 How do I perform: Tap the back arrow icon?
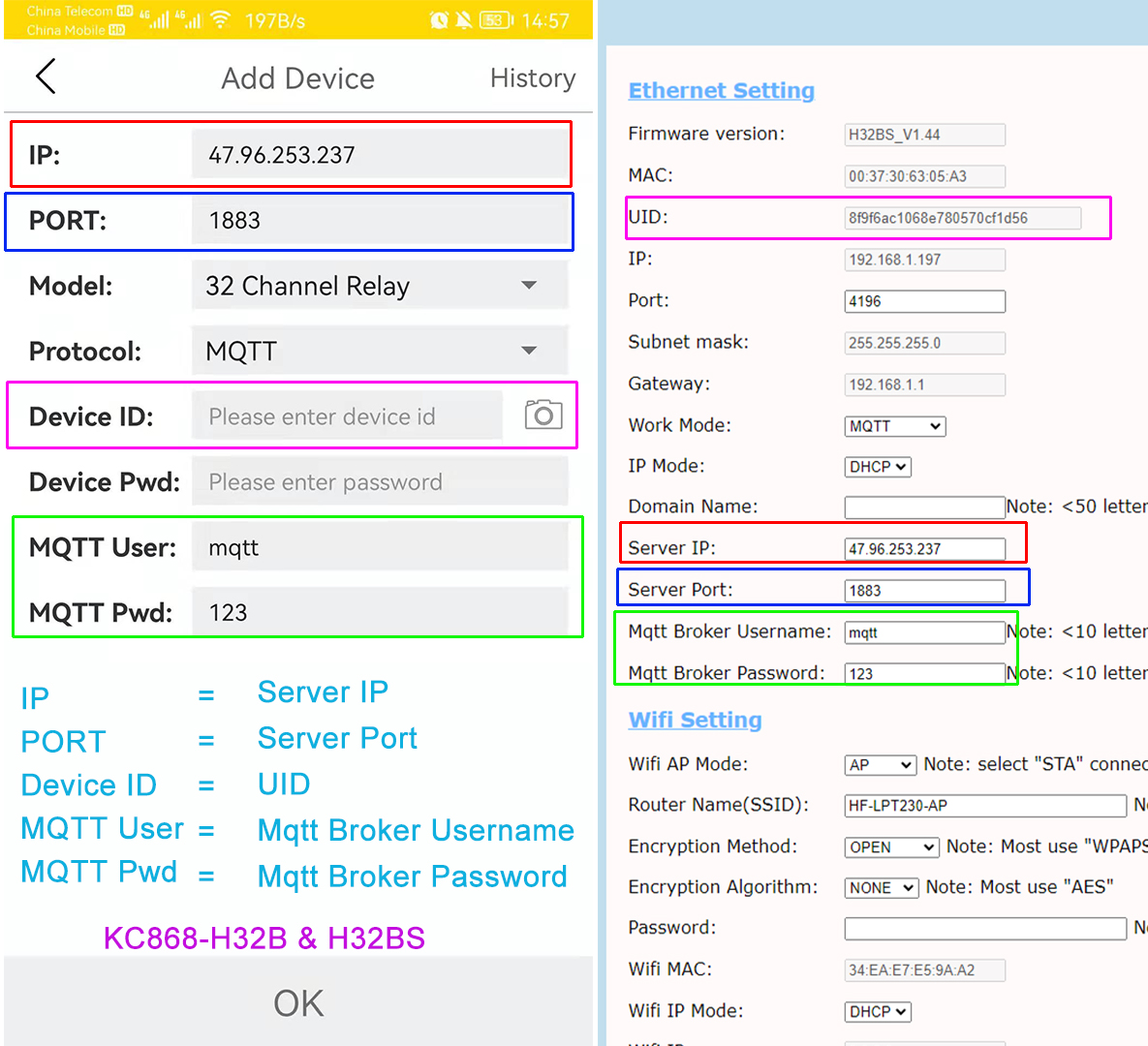tap(46, 77)
